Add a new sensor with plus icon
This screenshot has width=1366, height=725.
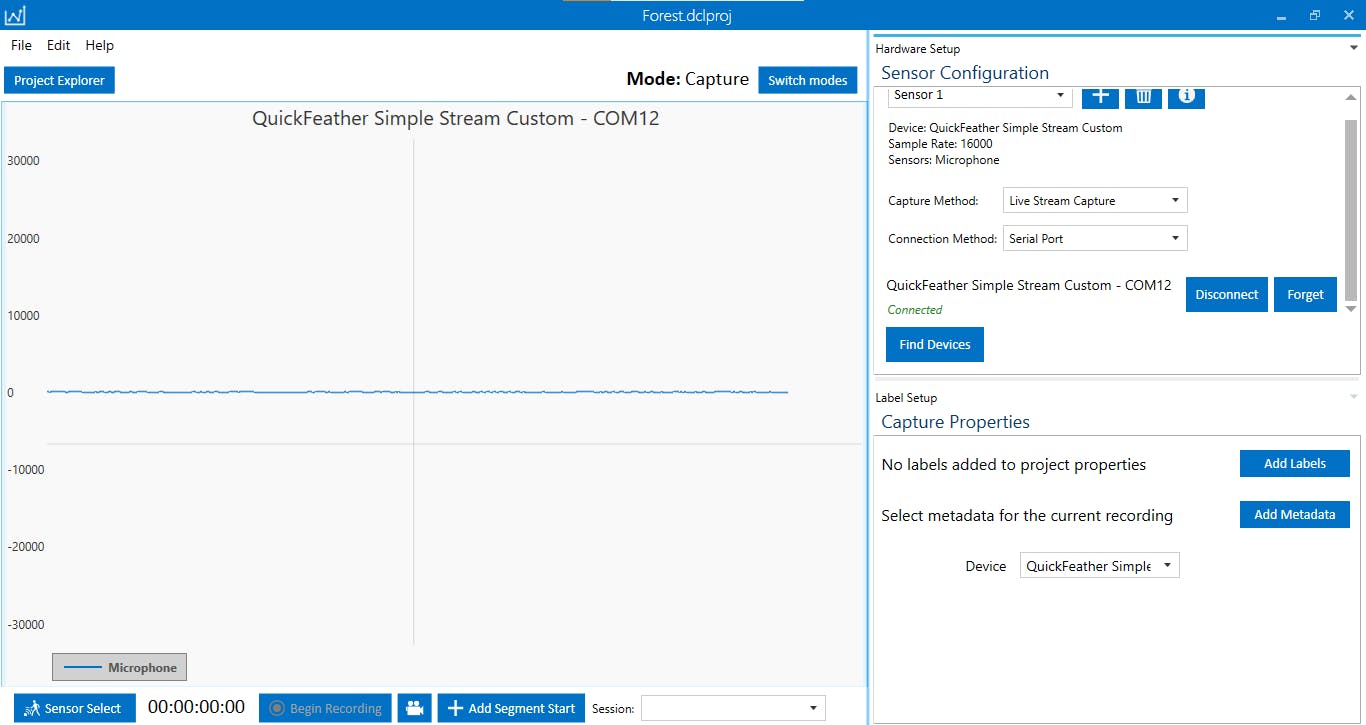click(x=1100, y=96)
